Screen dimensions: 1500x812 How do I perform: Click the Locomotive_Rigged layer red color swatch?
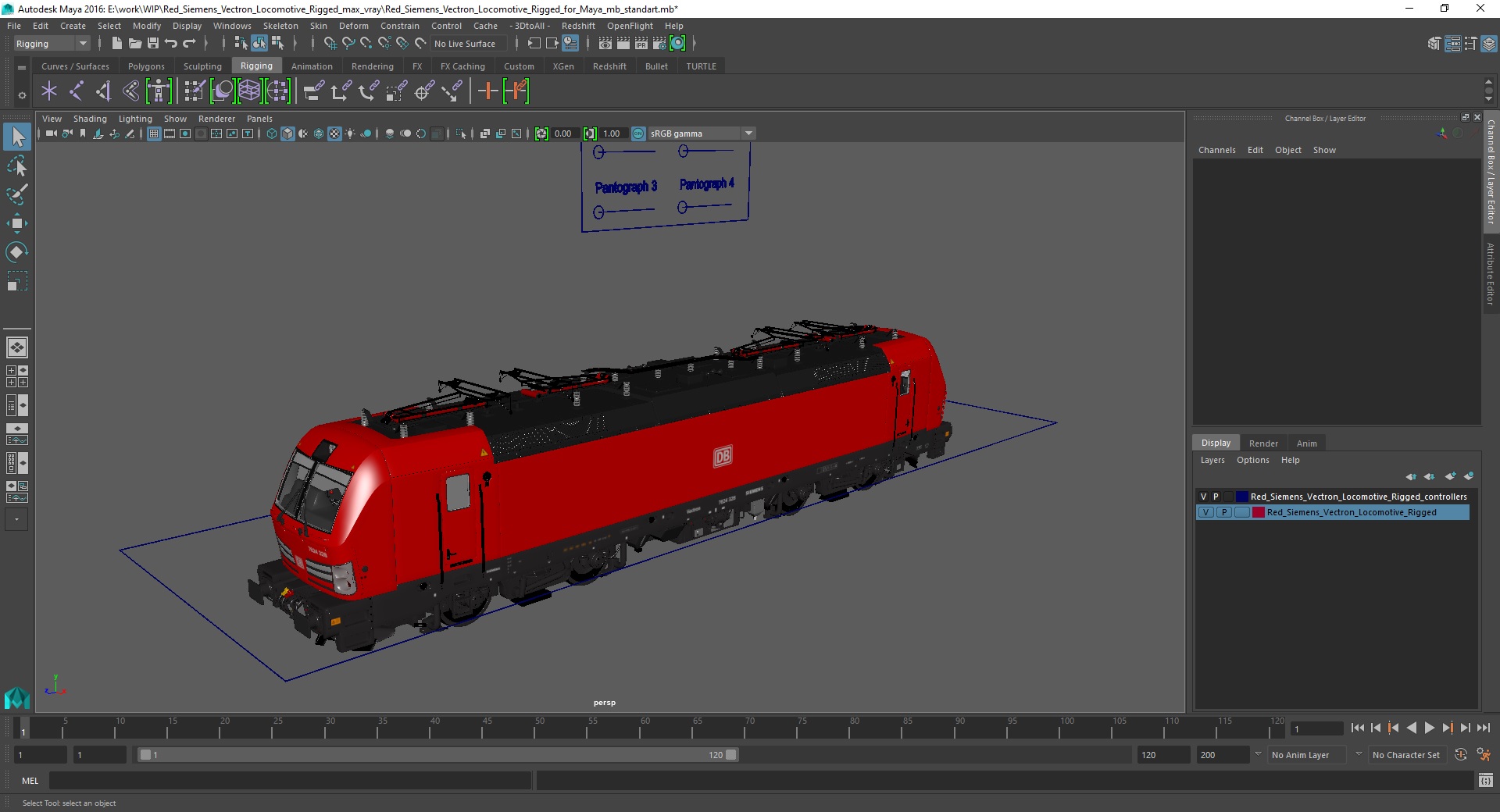point(1258,512)
